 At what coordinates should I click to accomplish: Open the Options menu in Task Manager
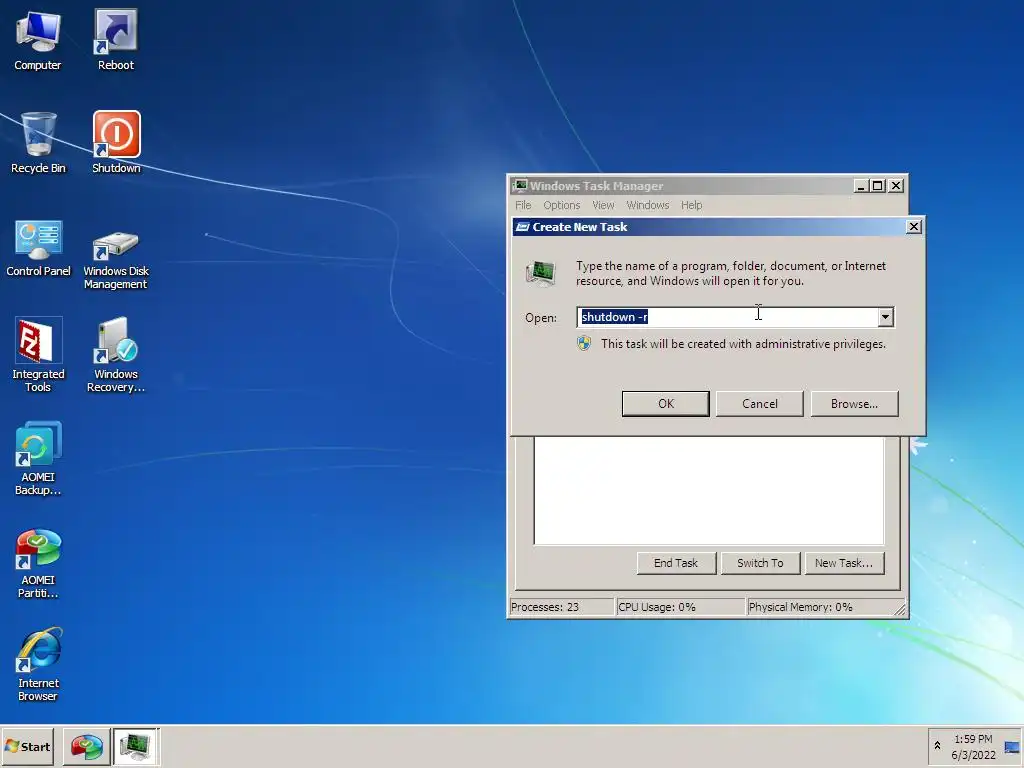coord(562,205)
